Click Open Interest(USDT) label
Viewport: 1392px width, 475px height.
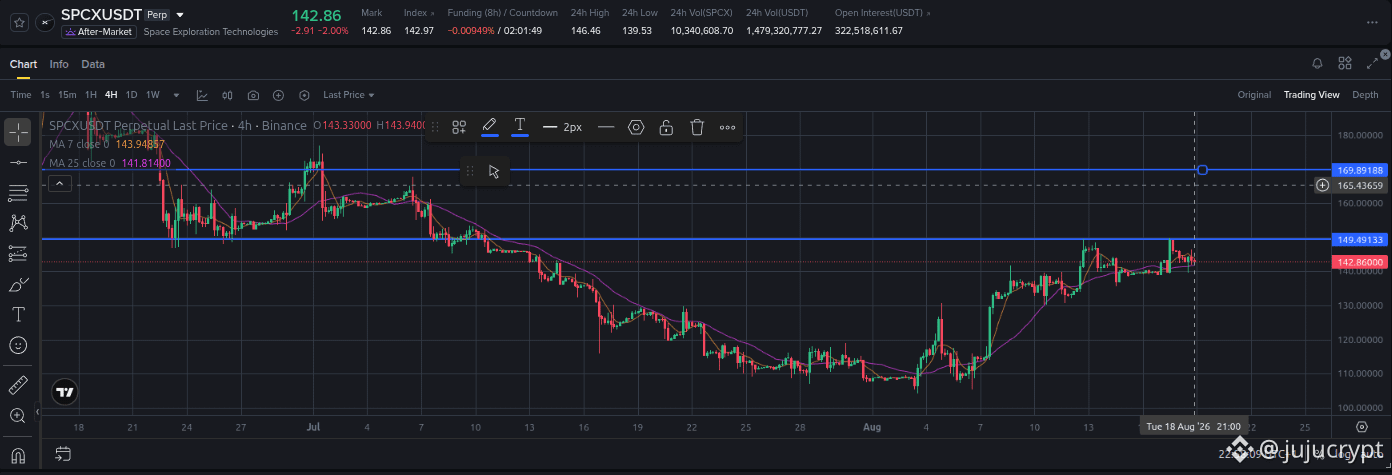click(x=881, y=13)
